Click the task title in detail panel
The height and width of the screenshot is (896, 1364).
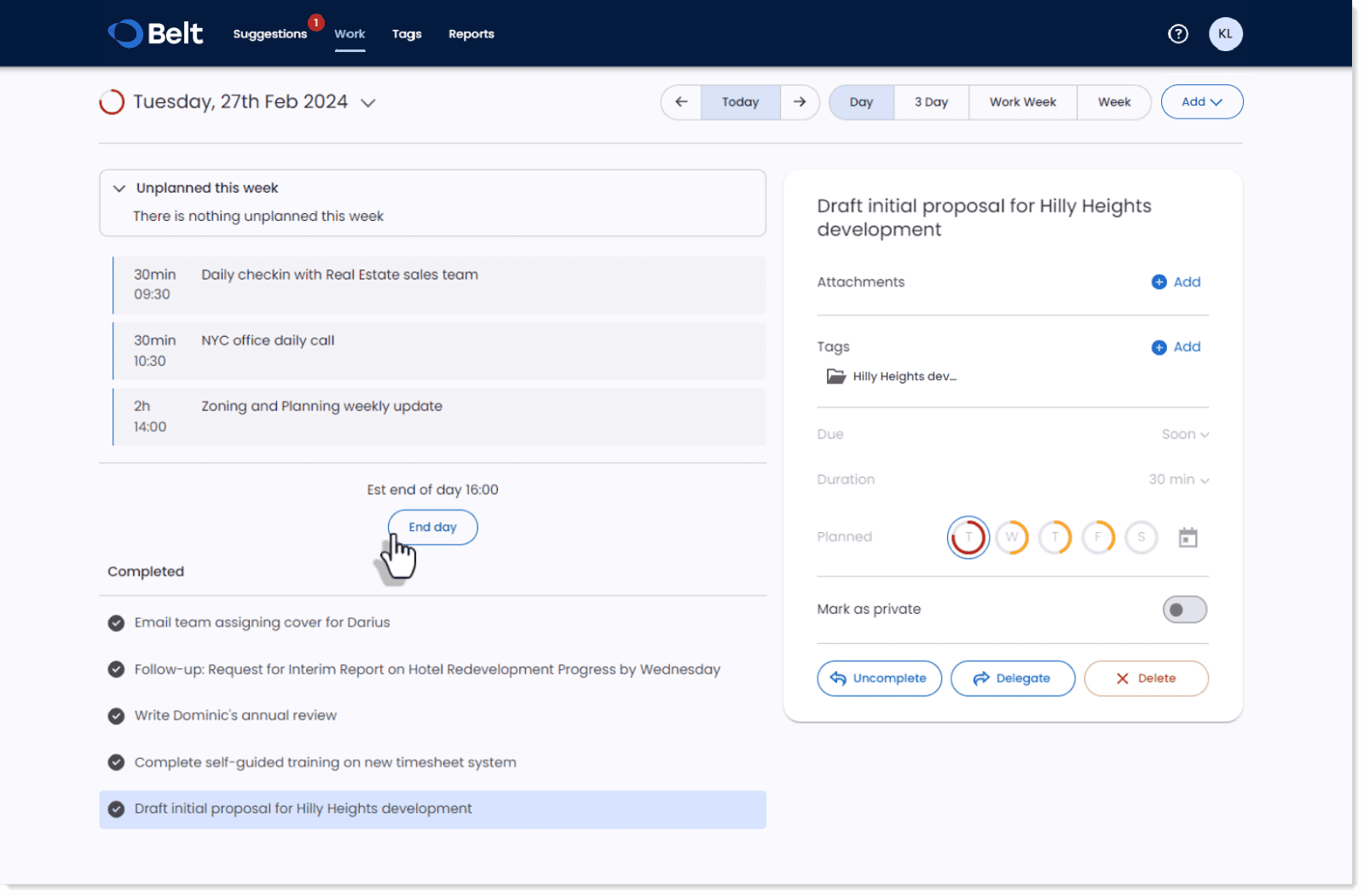pyautogui.click(x=984, y=217)
